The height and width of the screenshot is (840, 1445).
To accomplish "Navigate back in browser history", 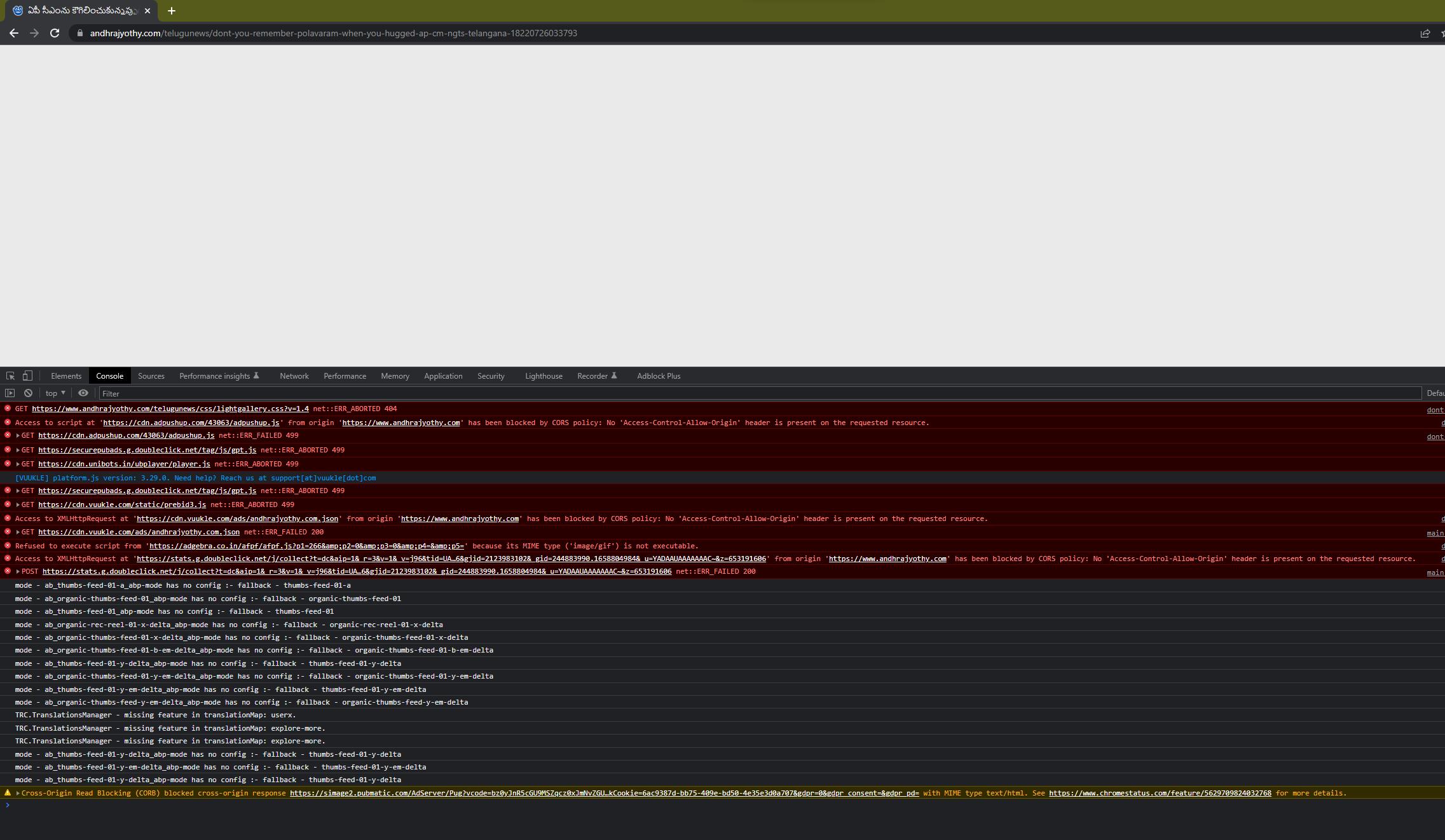I will pos(14,32).
